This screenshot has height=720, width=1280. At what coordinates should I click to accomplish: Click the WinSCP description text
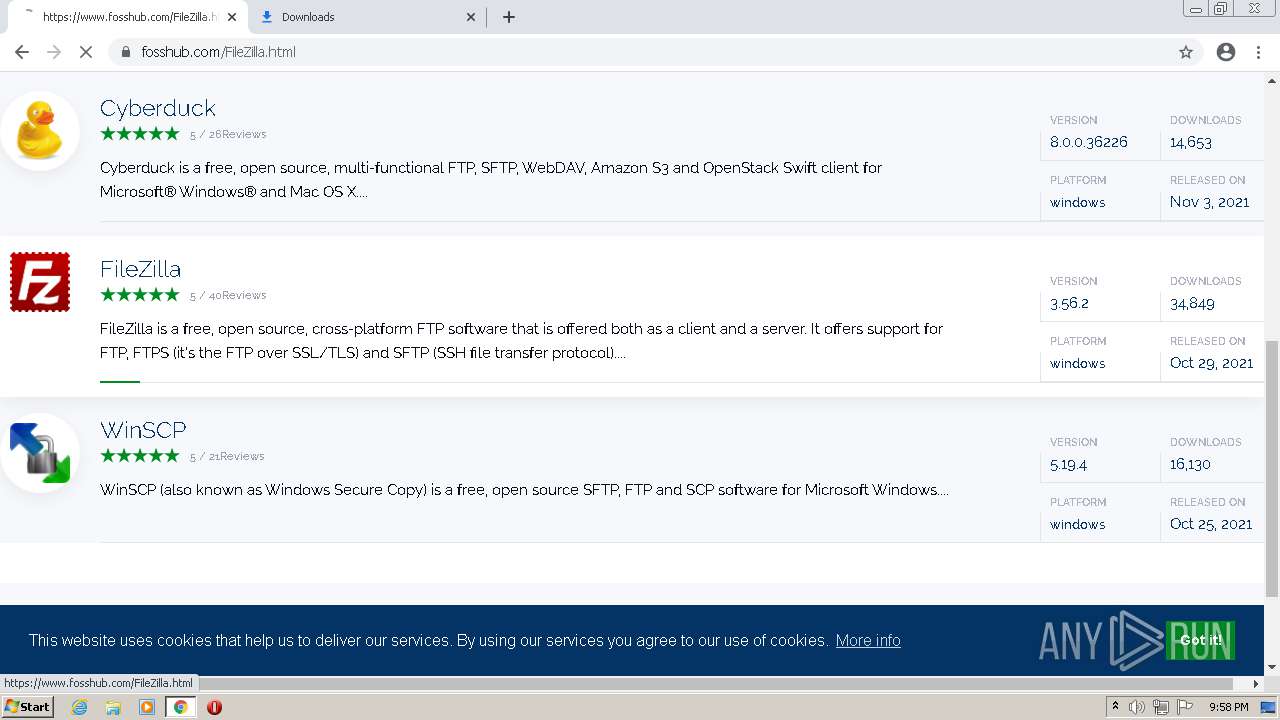(524, 490)
